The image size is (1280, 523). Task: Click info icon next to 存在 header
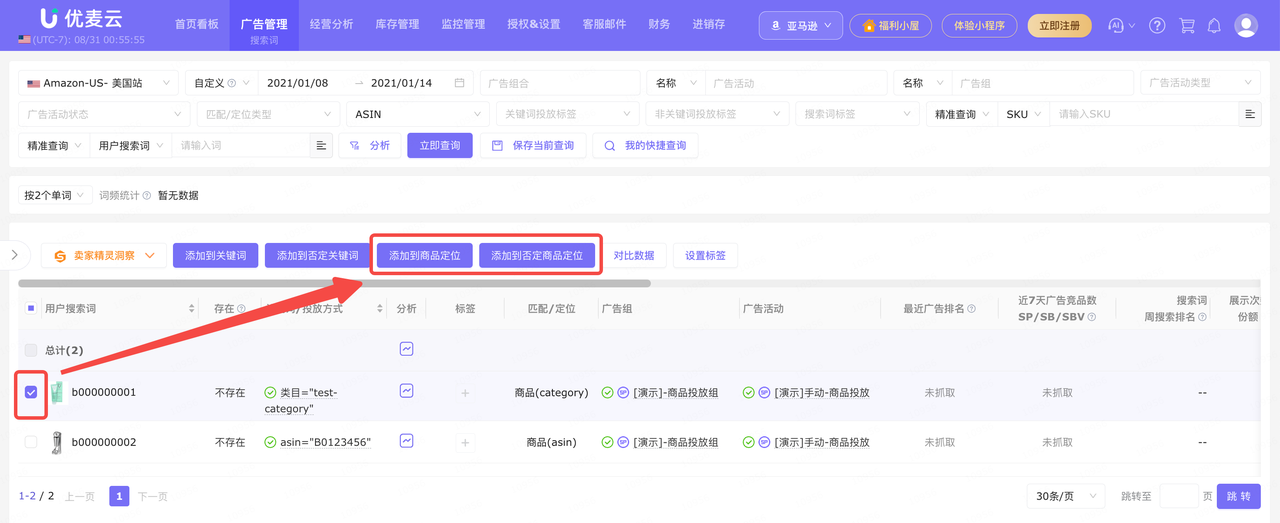(241, 309)
